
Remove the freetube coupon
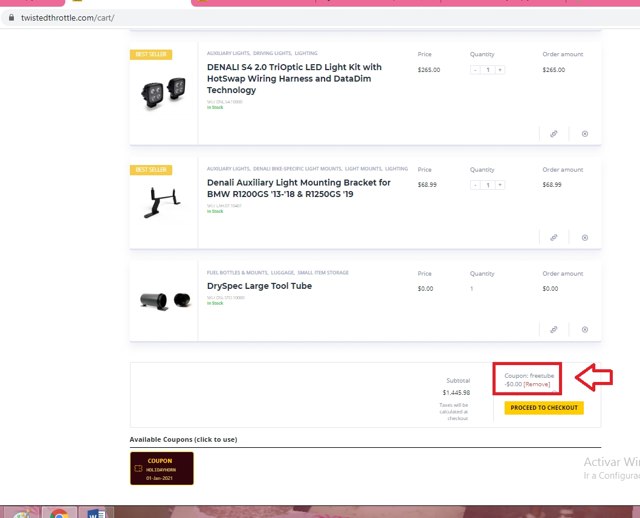pos(537,384)
